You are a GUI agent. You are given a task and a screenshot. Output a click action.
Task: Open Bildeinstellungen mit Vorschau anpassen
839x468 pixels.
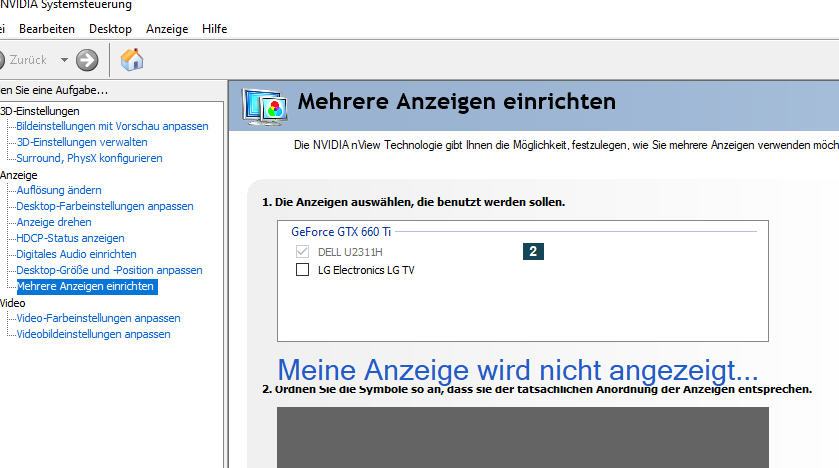112,126
